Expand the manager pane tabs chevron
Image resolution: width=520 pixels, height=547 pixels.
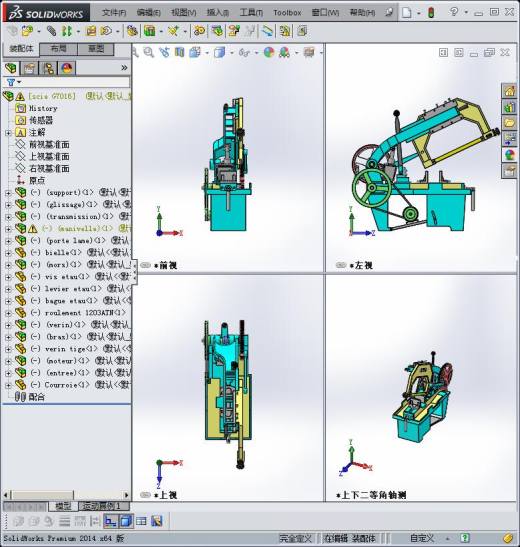(x=124, y=68)
